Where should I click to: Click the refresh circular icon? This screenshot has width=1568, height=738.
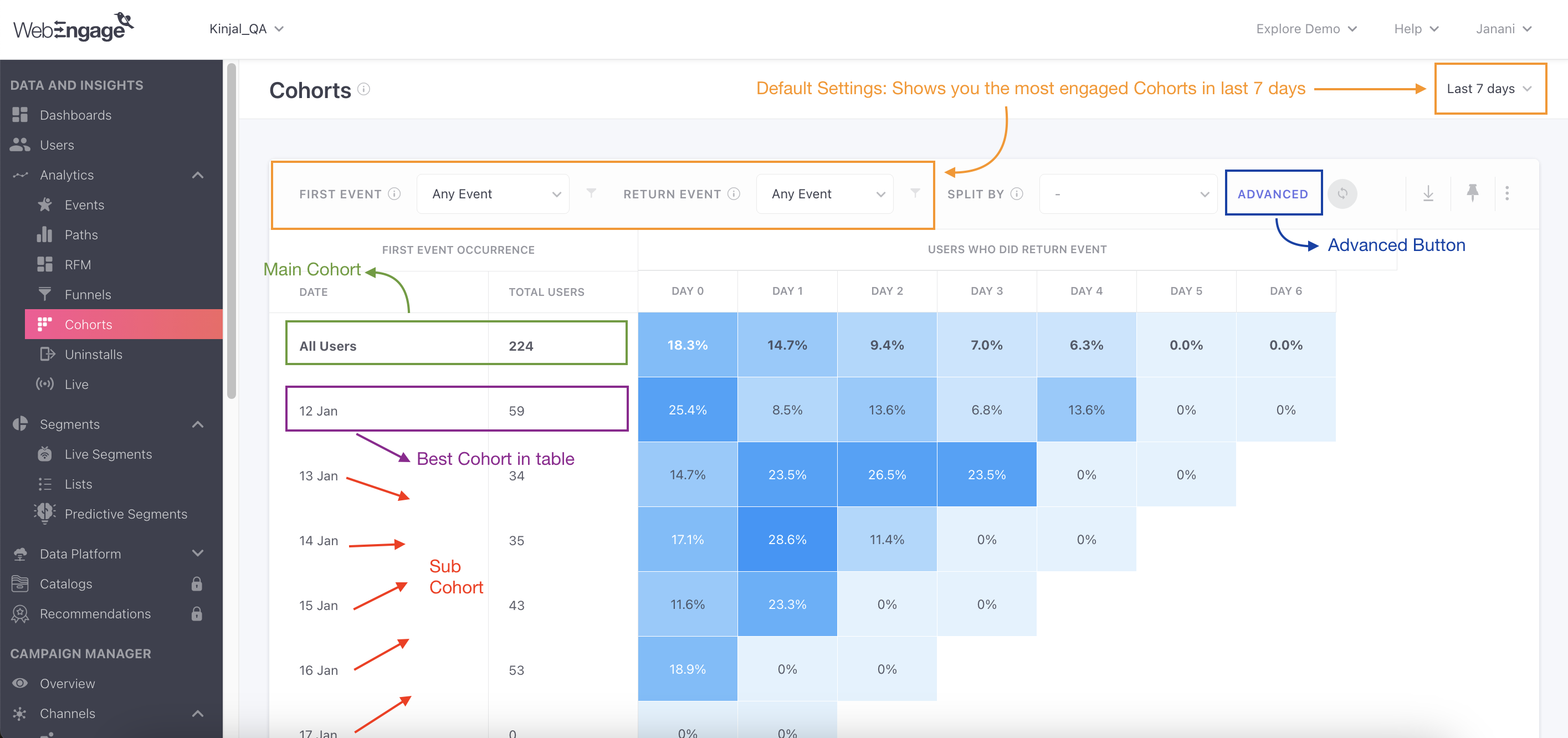(x=1343, y=193)
